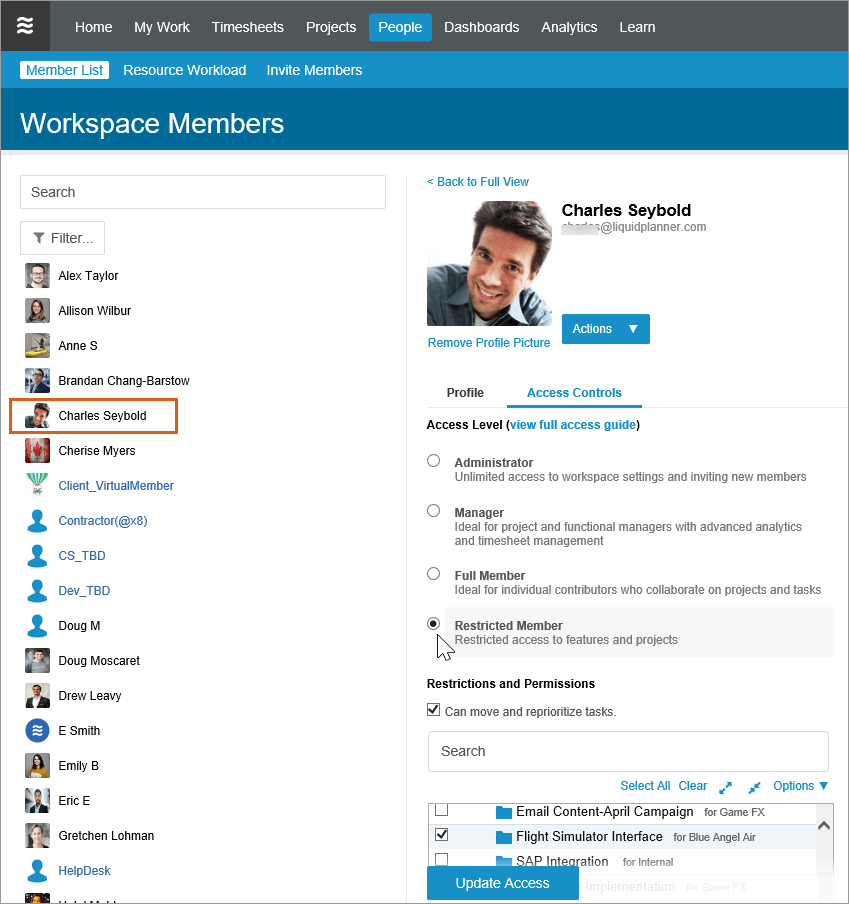
Task: Click the LiquidPlanner logo icon
Action: click(x=25, y=26)
